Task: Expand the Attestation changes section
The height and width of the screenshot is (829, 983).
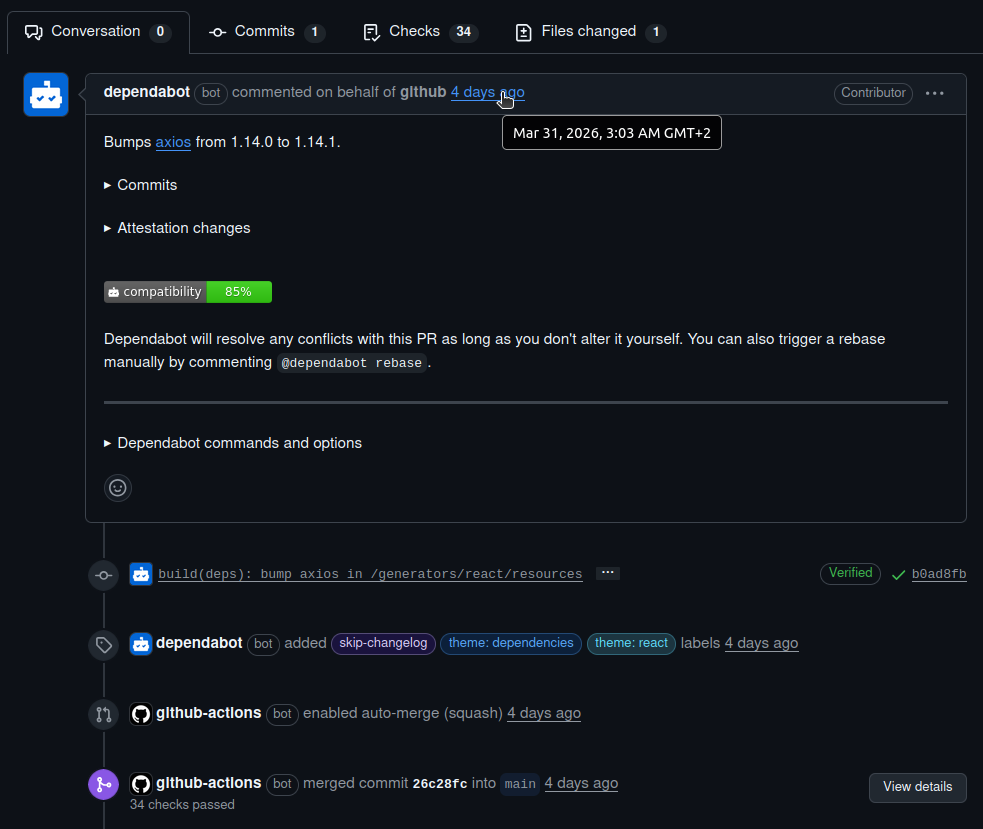Action: [177, 228]
